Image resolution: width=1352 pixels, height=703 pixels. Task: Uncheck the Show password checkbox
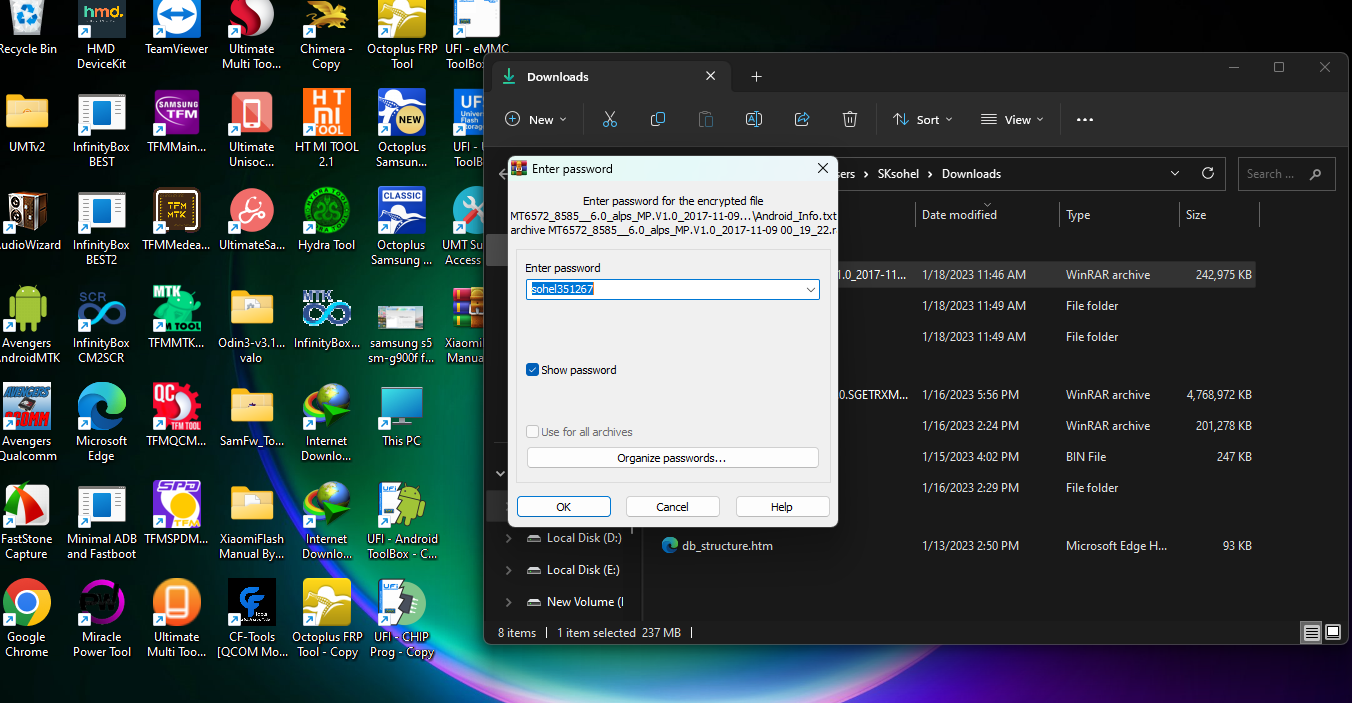pyautogui.click(x=533, y=370)
